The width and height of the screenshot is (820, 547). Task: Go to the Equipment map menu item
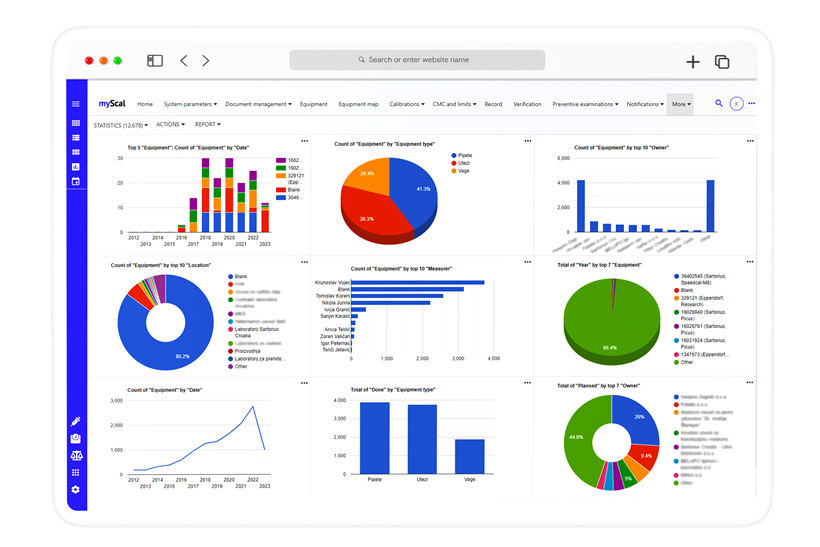pyautogui.click(x=358, y=104)
